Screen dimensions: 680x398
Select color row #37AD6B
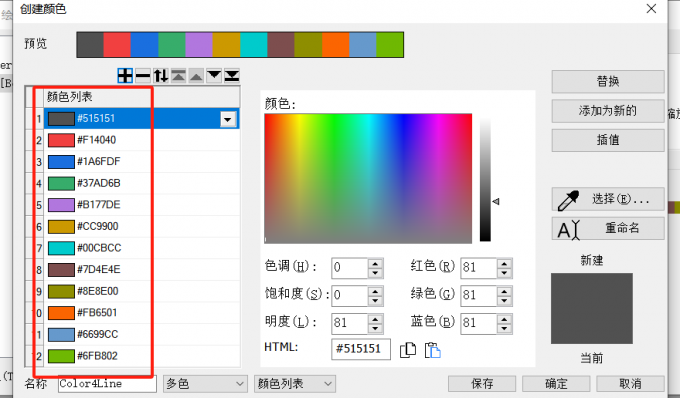click(141, 183)
